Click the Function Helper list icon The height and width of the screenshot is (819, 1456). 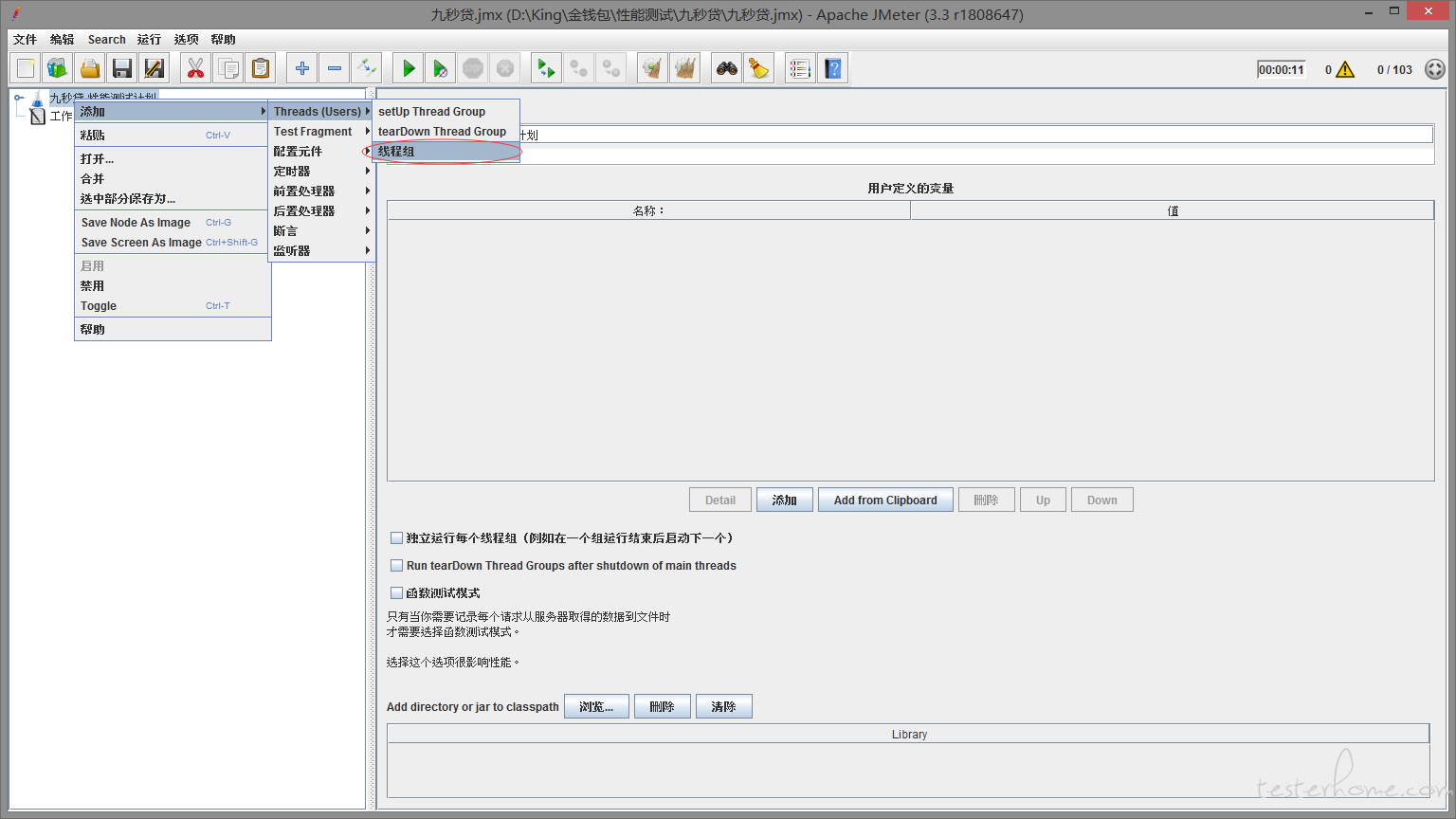[801, 68]
